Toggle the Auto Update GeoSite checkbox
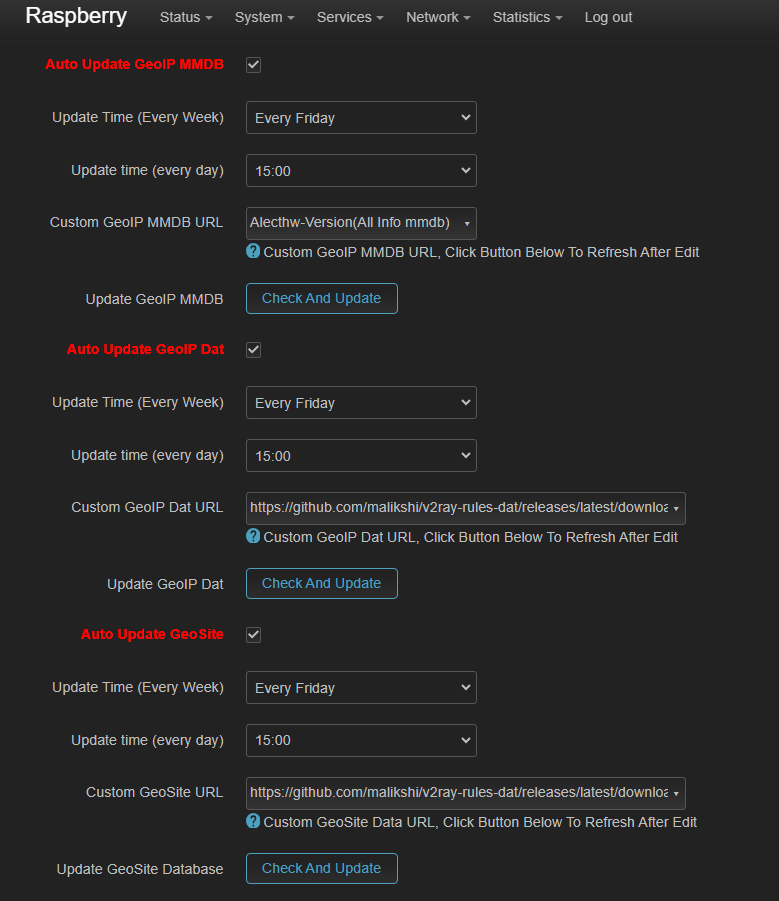This screenshot has height=901, width=779. point(253,635)
